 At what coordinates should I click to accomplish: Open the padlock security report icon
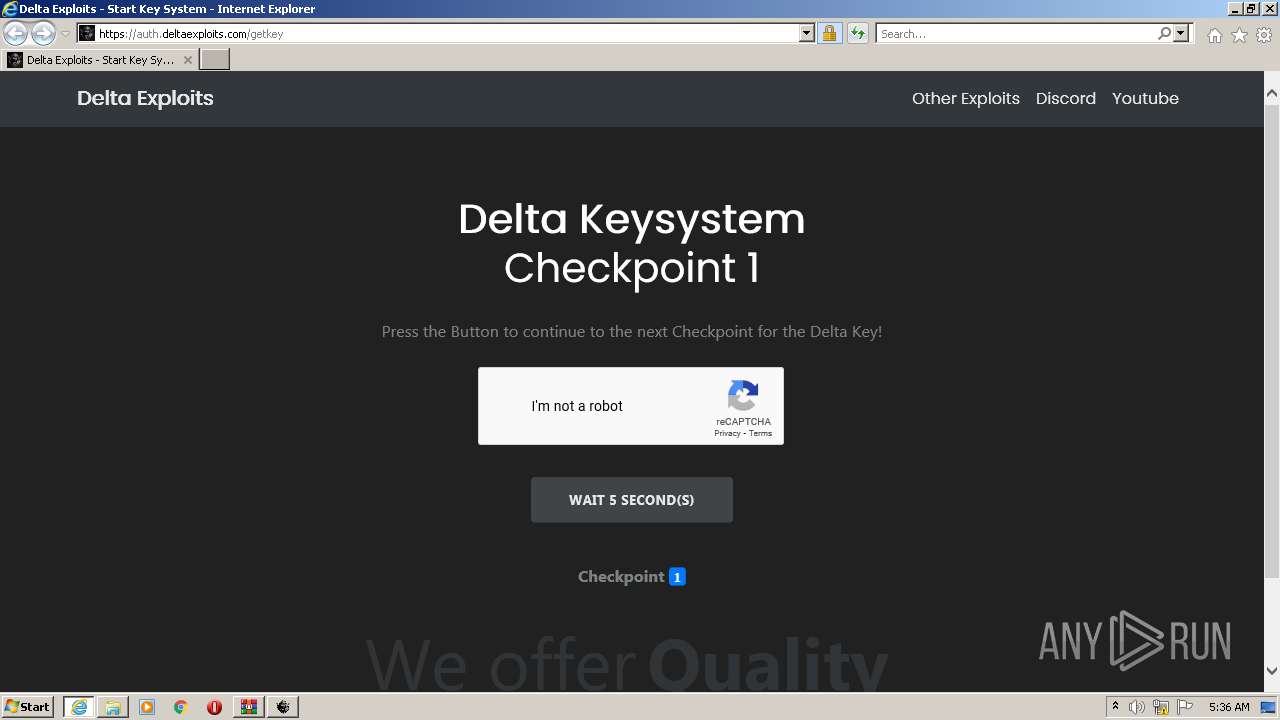point(829,34)
